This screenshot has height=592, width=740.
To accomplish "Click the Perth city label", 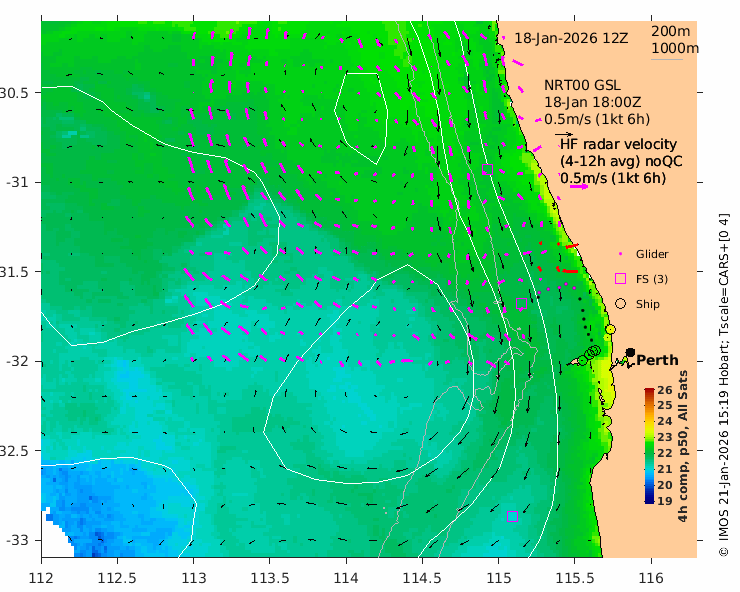I will 657,360.
